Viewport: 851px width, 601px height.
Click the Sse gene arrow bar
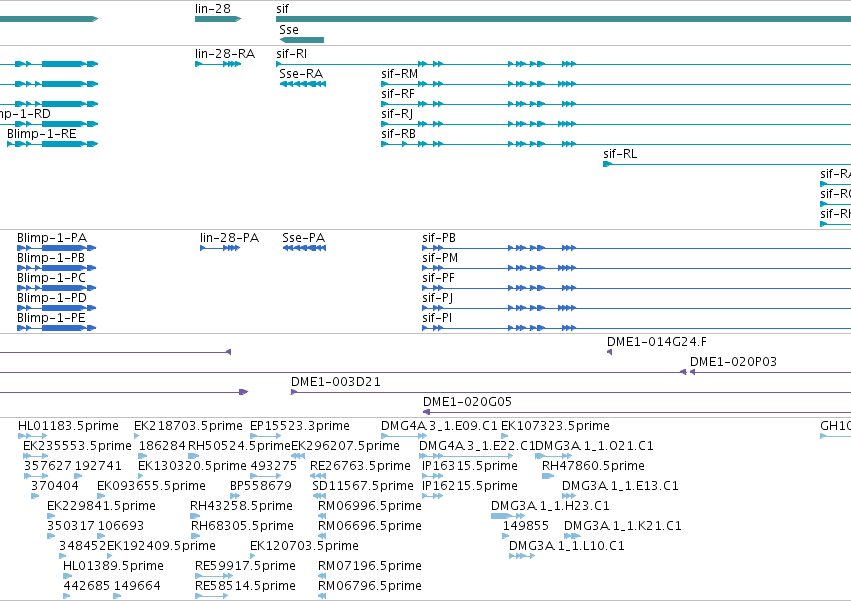pyautogui.click(x=302, y=40)
